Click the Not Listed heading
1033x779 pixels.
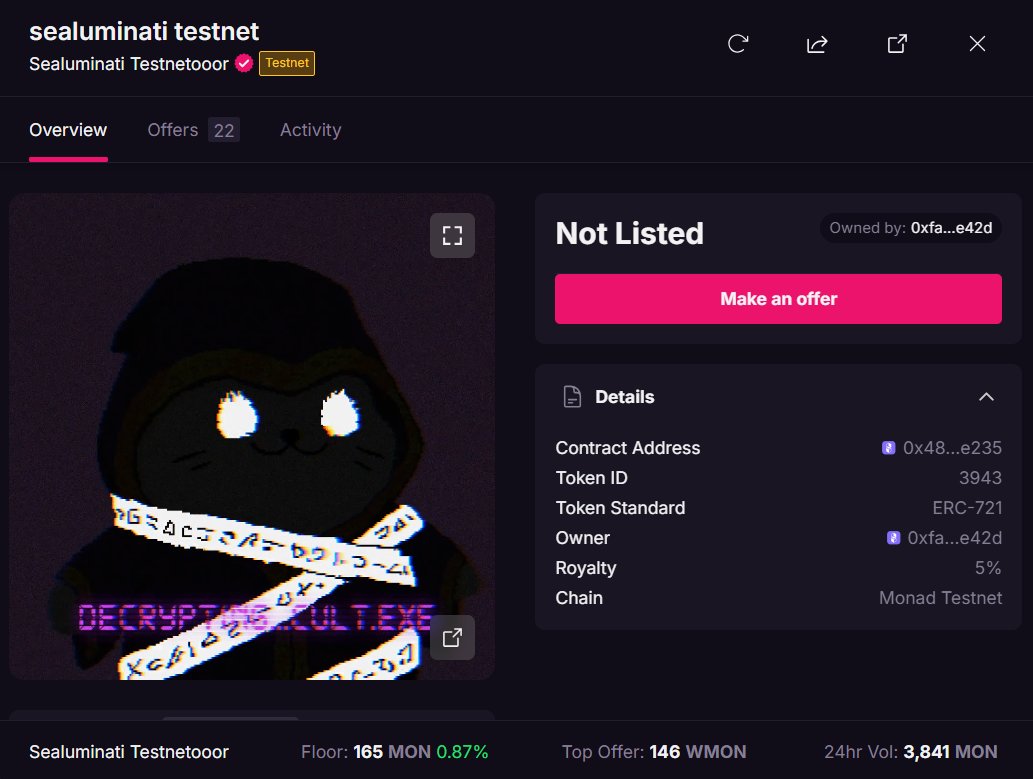click(629, 233)
